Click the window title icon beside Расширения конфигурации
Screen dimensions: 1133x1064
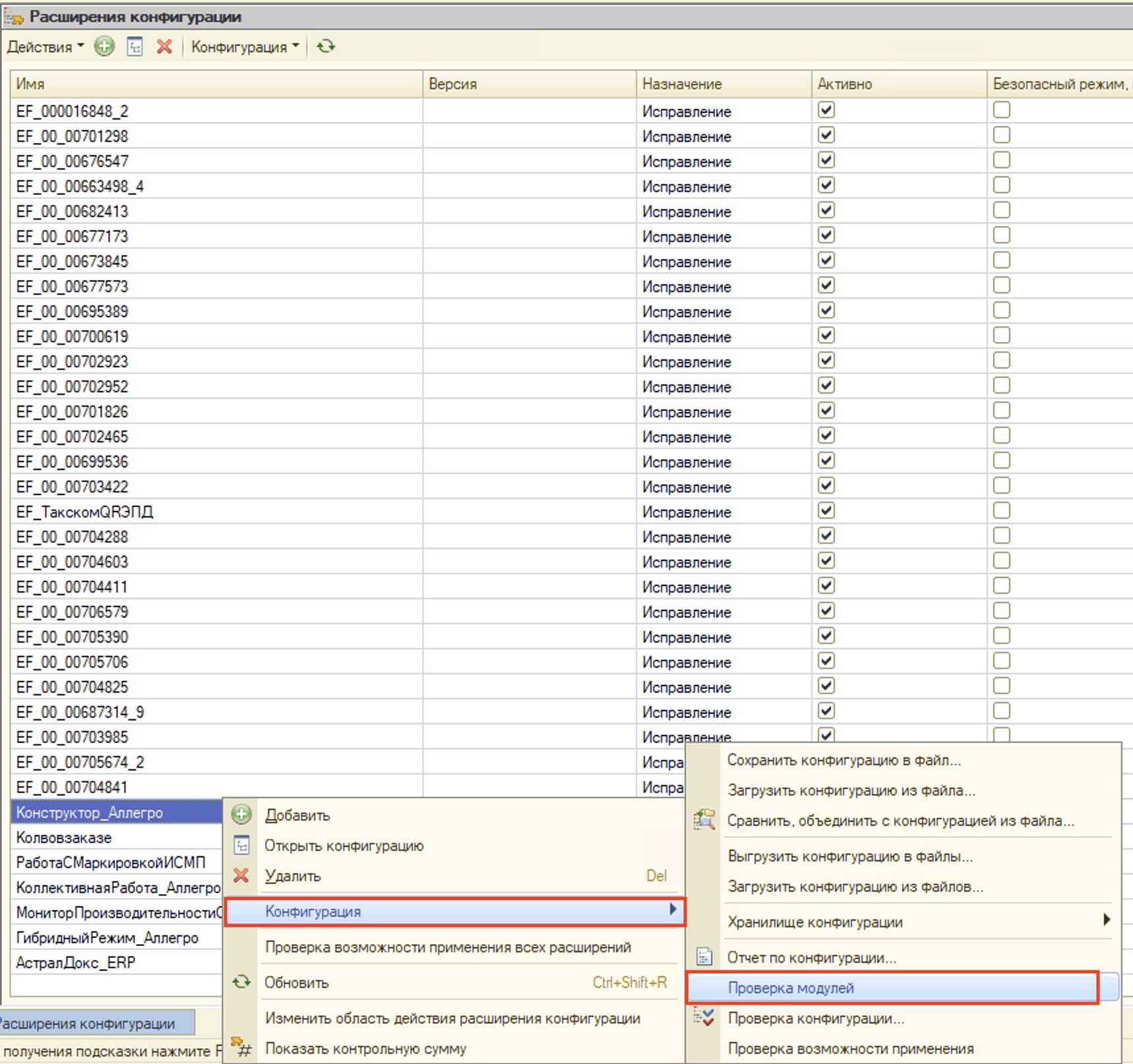[14, 17]
